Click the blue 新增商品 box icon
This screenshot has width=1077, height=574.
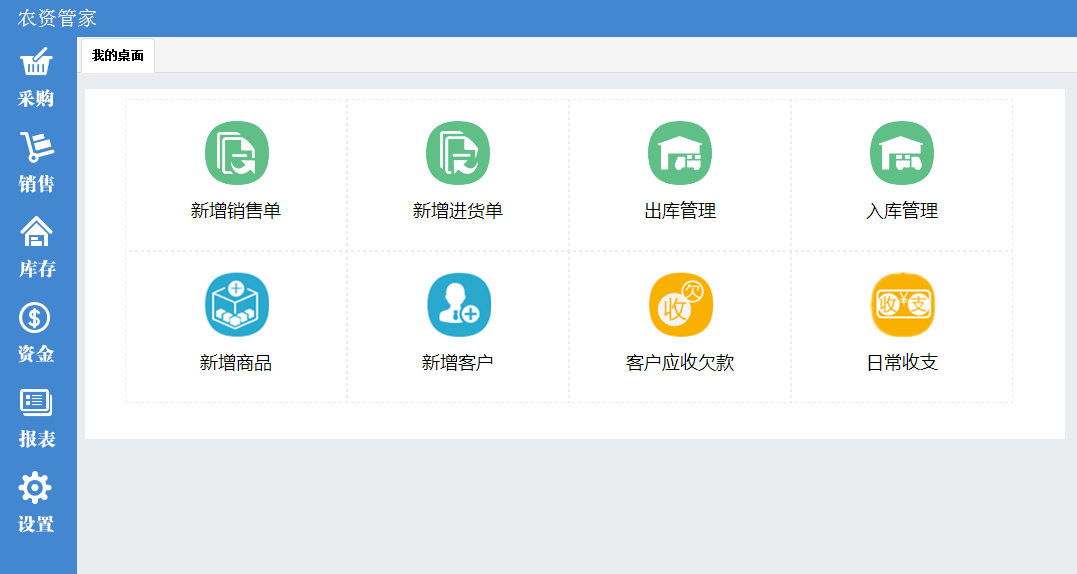click(x=237, y=305)
